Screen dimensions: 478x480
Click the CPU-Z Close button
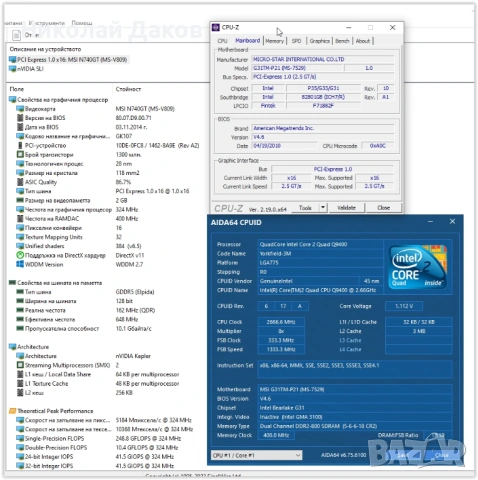point(383,207)
